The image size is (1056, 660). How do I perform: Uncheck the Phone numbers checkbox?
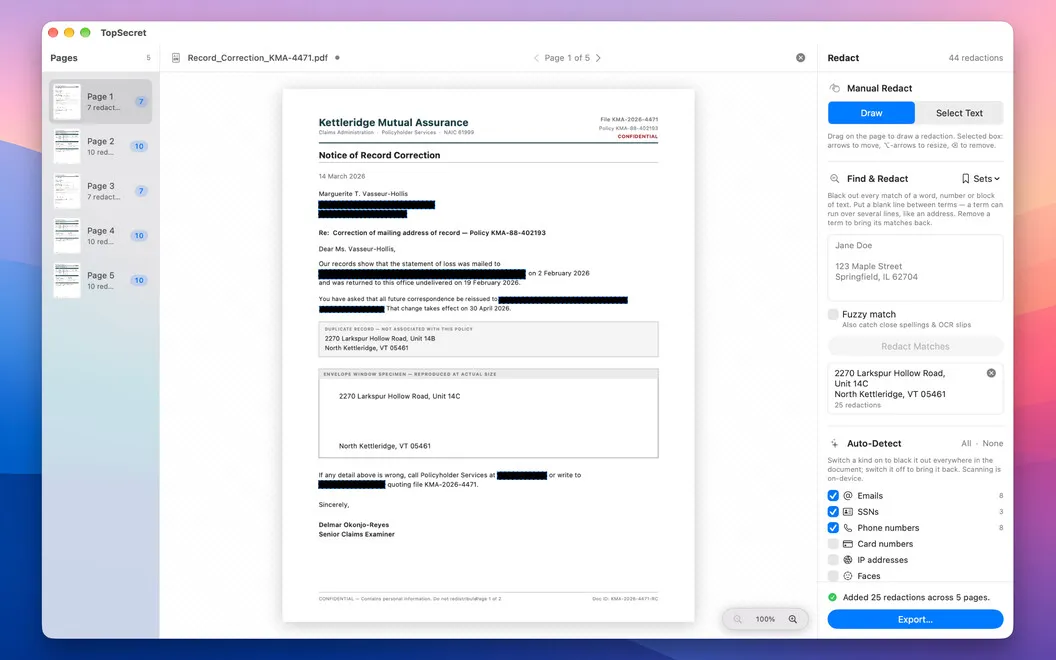[833, 528]
